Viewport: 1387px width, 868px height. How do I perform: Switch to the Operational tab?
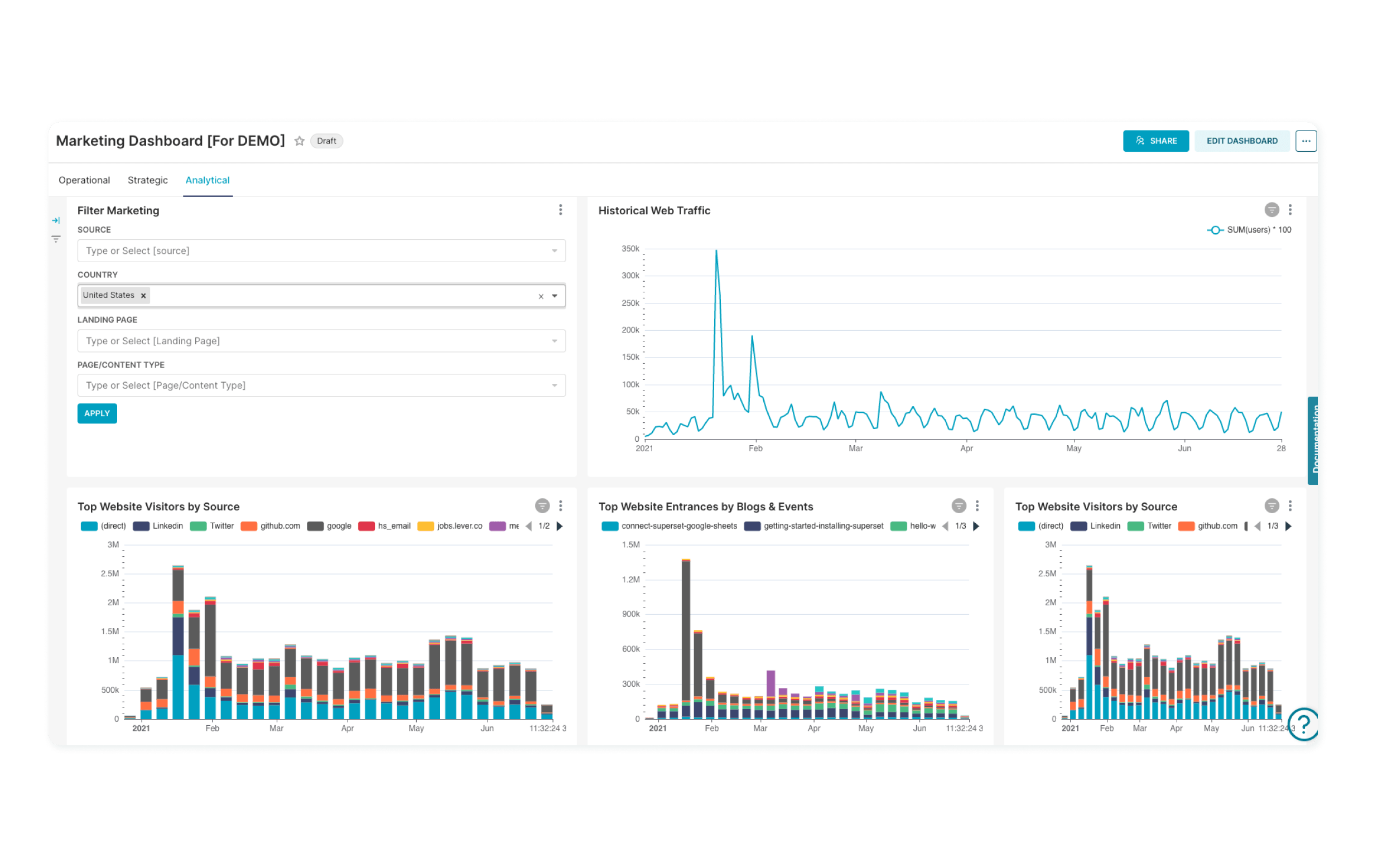pos(84,180)
